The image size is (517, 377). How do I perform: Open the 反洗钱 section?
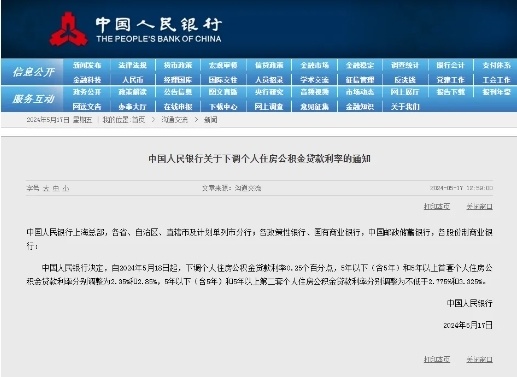405,80
